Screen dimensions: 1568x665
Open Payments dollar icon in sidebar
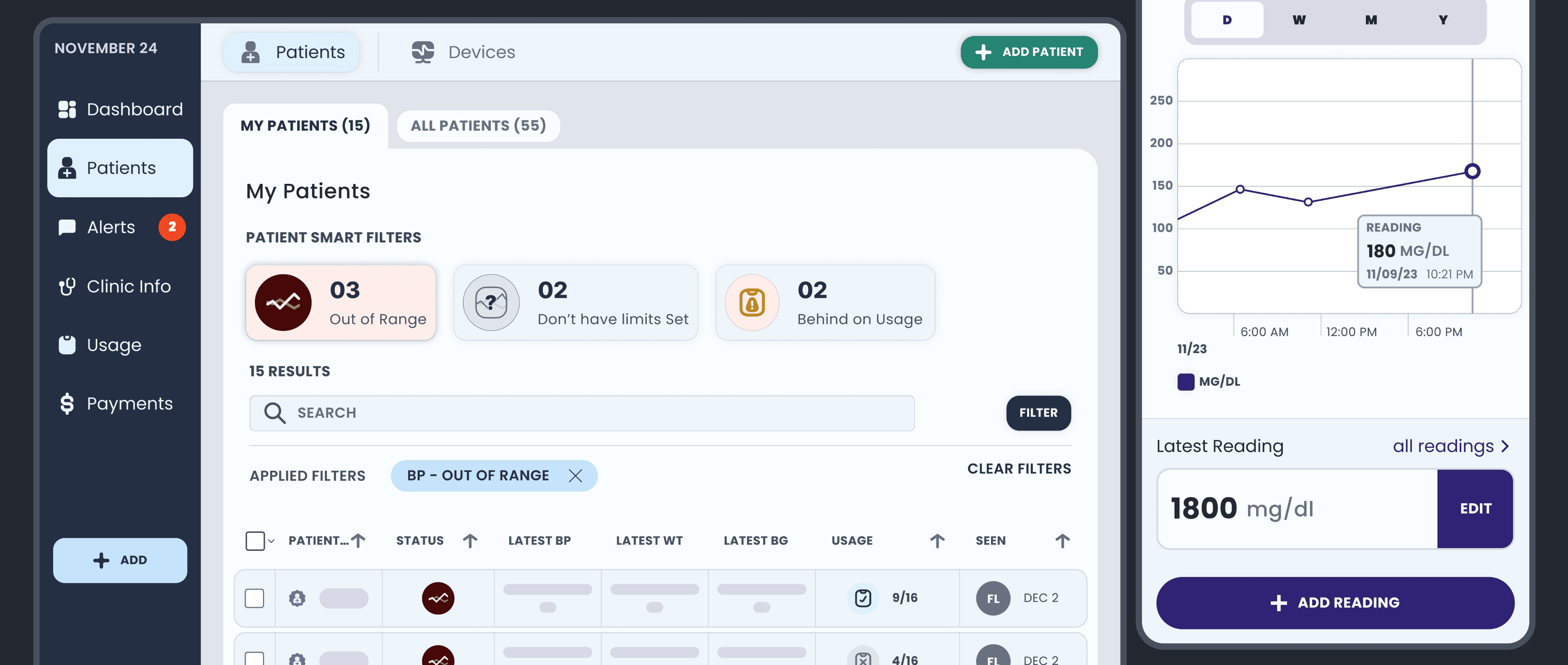pos(67,403)
